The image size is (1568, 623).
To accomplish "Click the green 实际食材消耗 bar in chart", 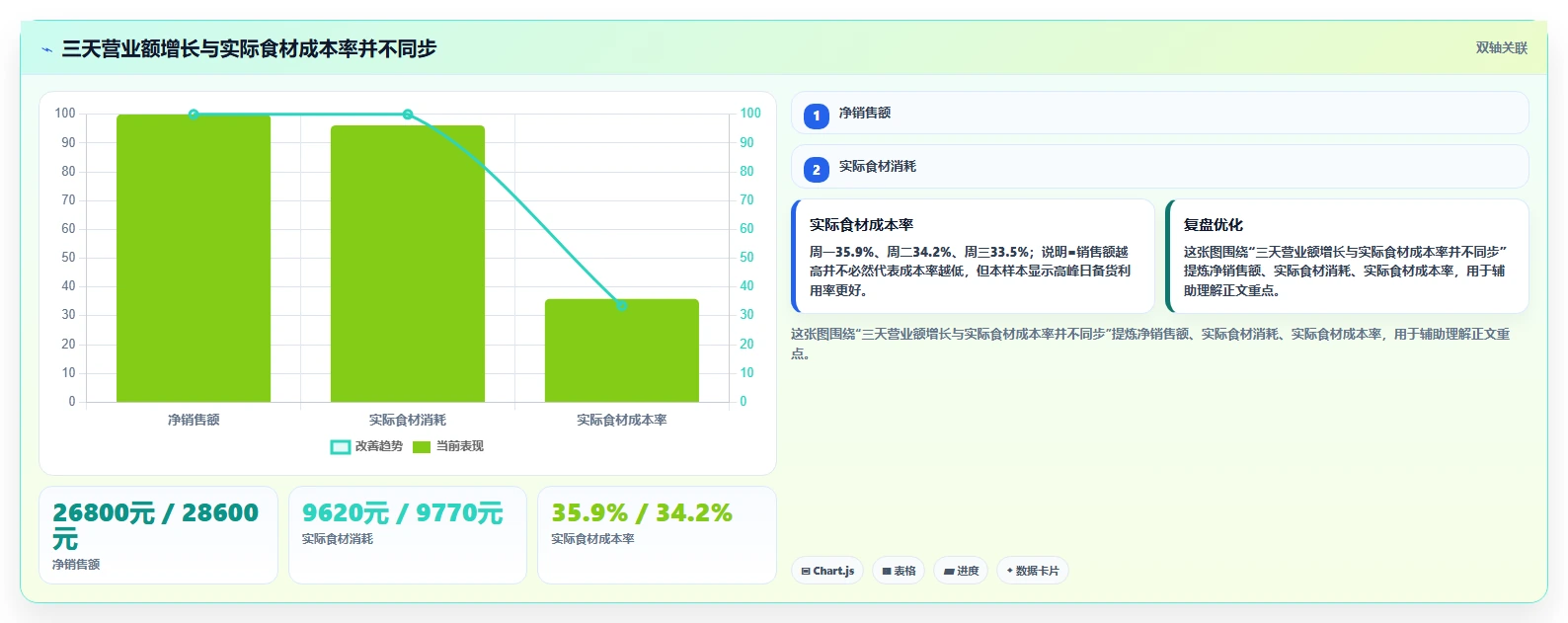I will (x=408, y=264).
